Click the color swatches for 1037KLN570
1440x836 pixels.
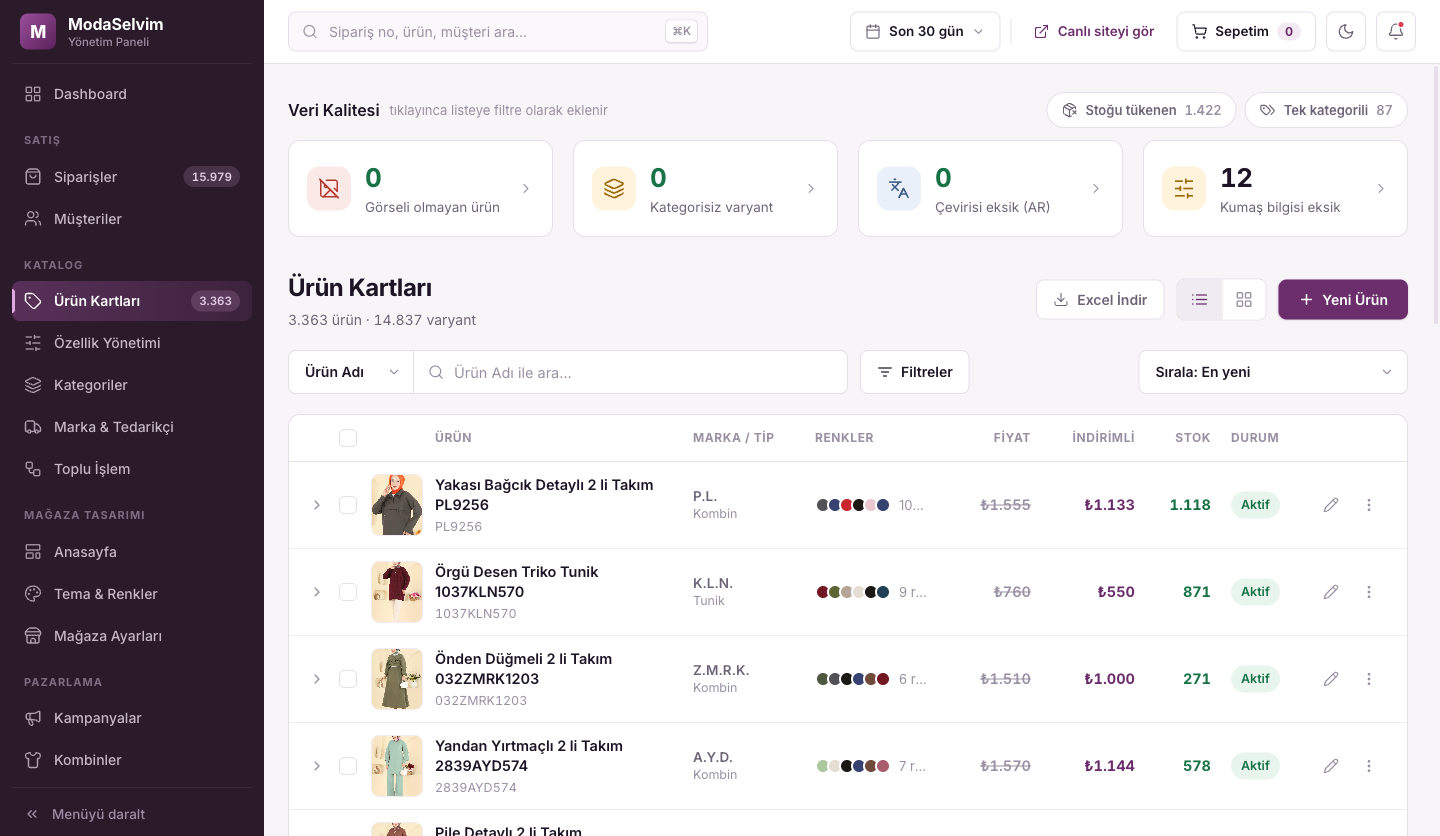coord(853,592)
